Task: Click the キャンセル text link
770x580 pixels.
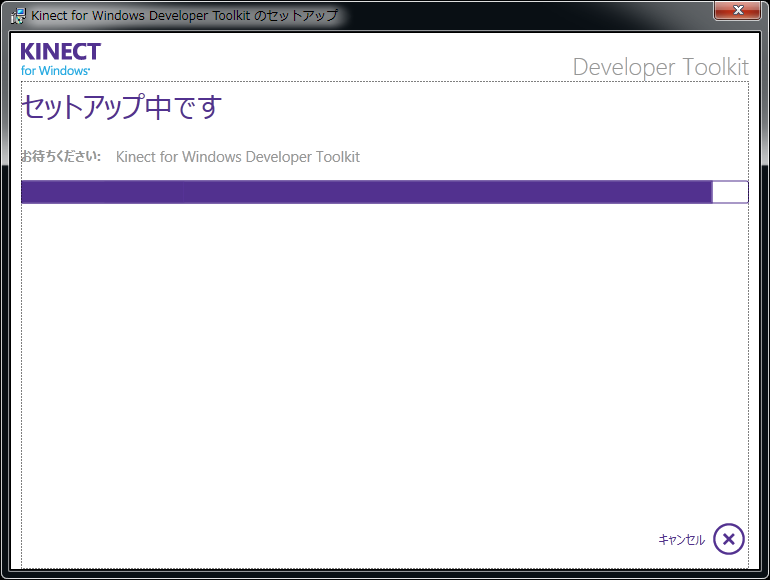Action: [x=681, y=540]
